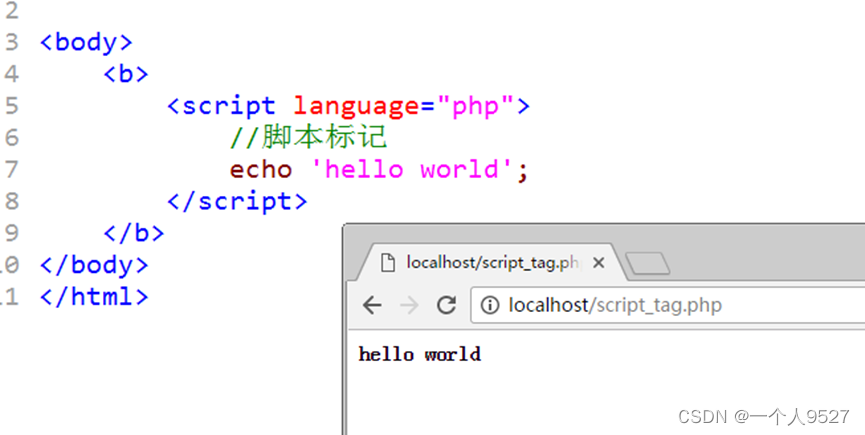The height and width of the screenshot is (435, 865).
Task: Click the closing </body> tag
Action: [94, 265]
